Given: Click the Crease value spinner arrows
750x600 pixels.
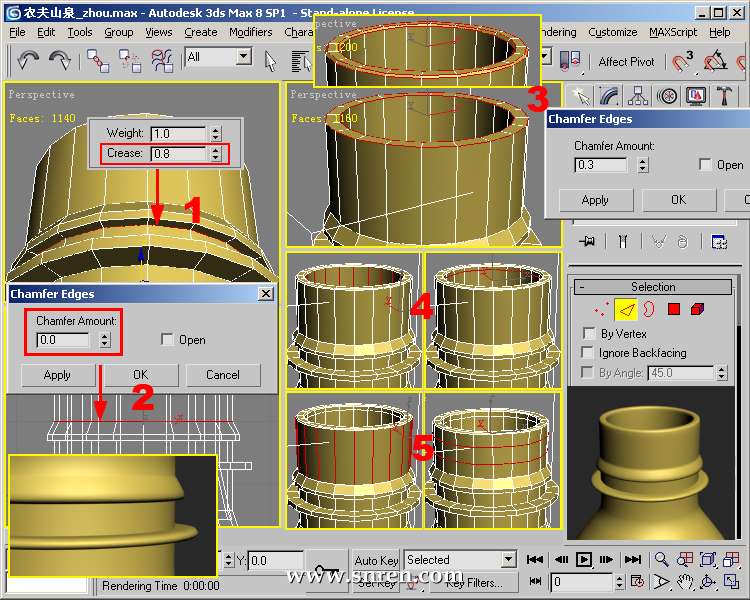Looking at the screenshot, I should click(216, 154).
